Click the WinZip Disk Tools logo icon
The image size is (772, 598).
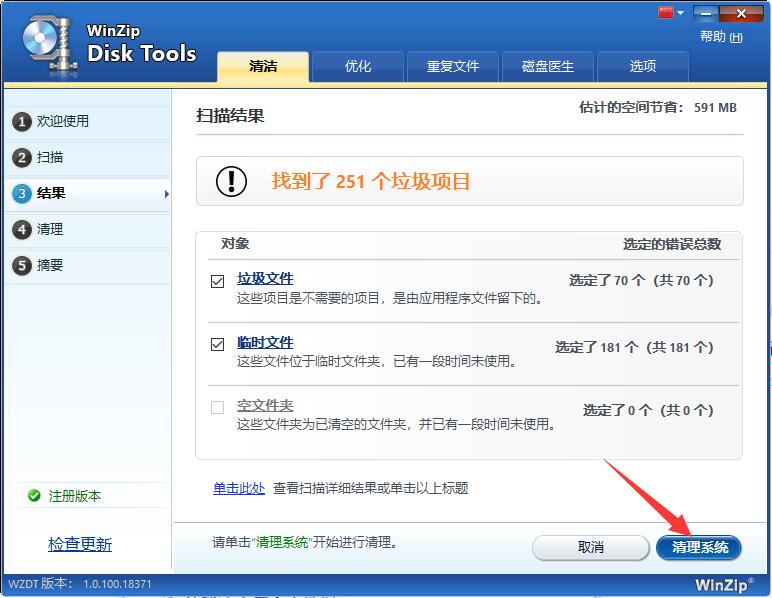49,45
